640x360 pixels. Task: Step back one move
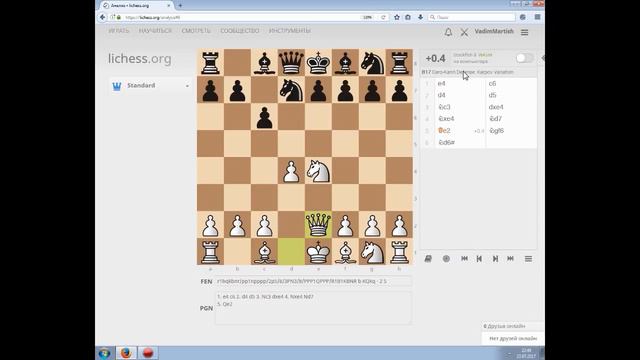click(479, 259)
